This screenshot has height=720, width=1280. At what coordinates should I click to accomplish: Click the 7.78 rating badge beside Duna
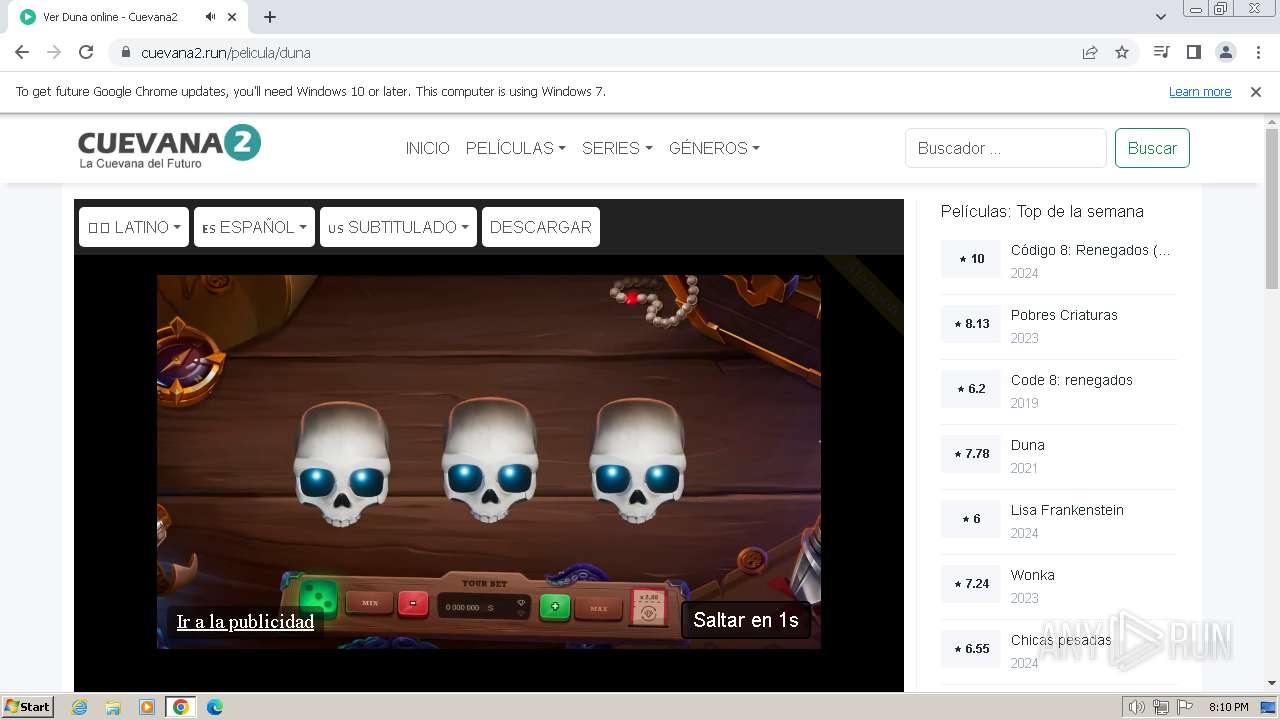(x=971, y=454)
